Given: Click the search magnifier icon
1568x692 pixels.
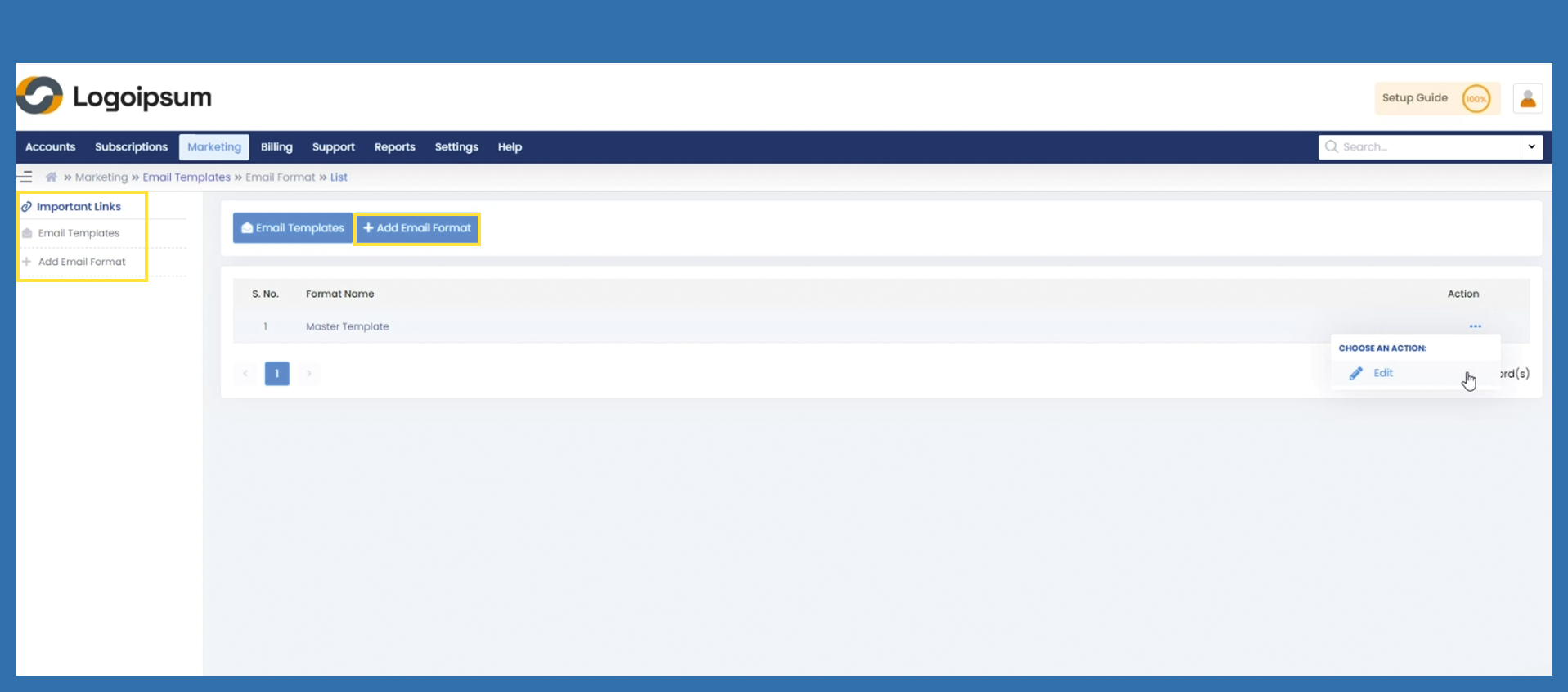Looking at the screenshot, I should [1332, 146].
